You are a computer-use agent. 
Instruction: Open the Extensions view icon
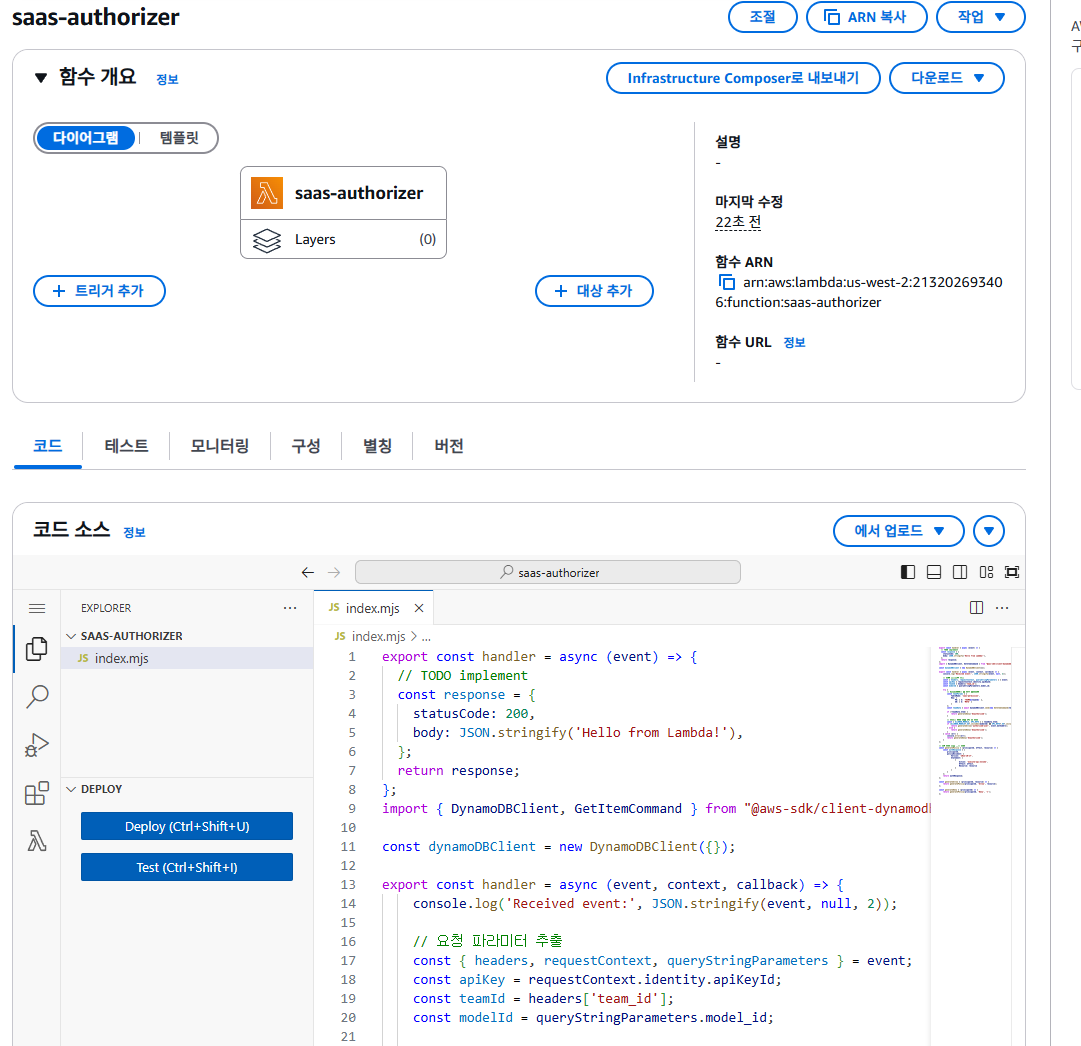(37, 794)
